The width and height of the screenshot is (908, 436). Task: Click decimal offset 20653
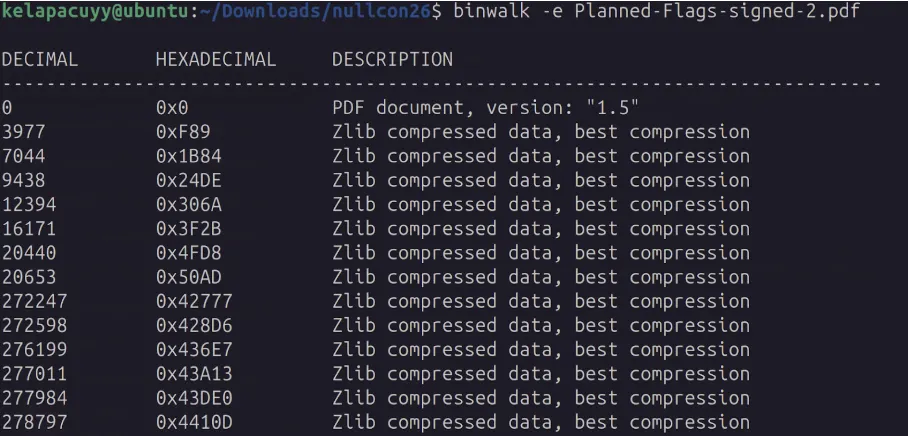tap(28, 277)
